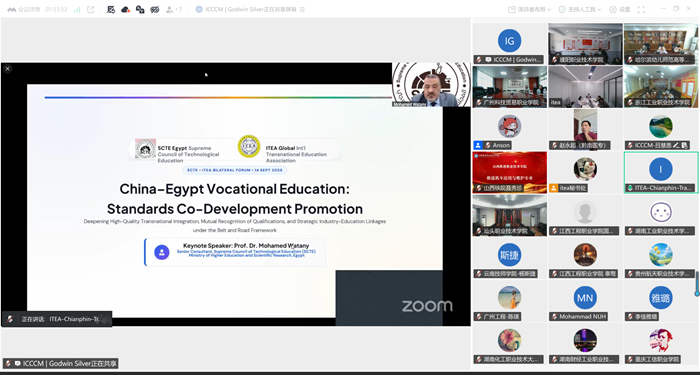This screenshot has height=375, width=700.
Task: Click muted mic icon on 广州工程-陈瑛 label
Action: 479,317
